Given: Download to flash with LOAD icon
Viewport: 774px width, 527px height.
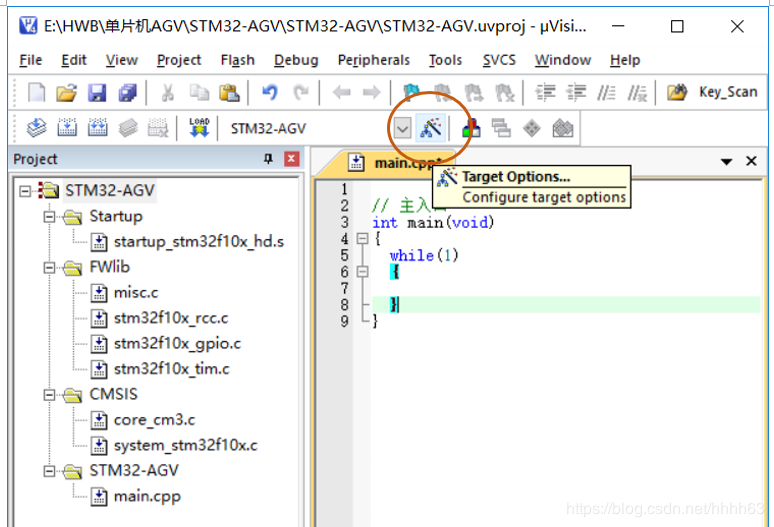Looking at the screenshot, I should coord(199,128).
